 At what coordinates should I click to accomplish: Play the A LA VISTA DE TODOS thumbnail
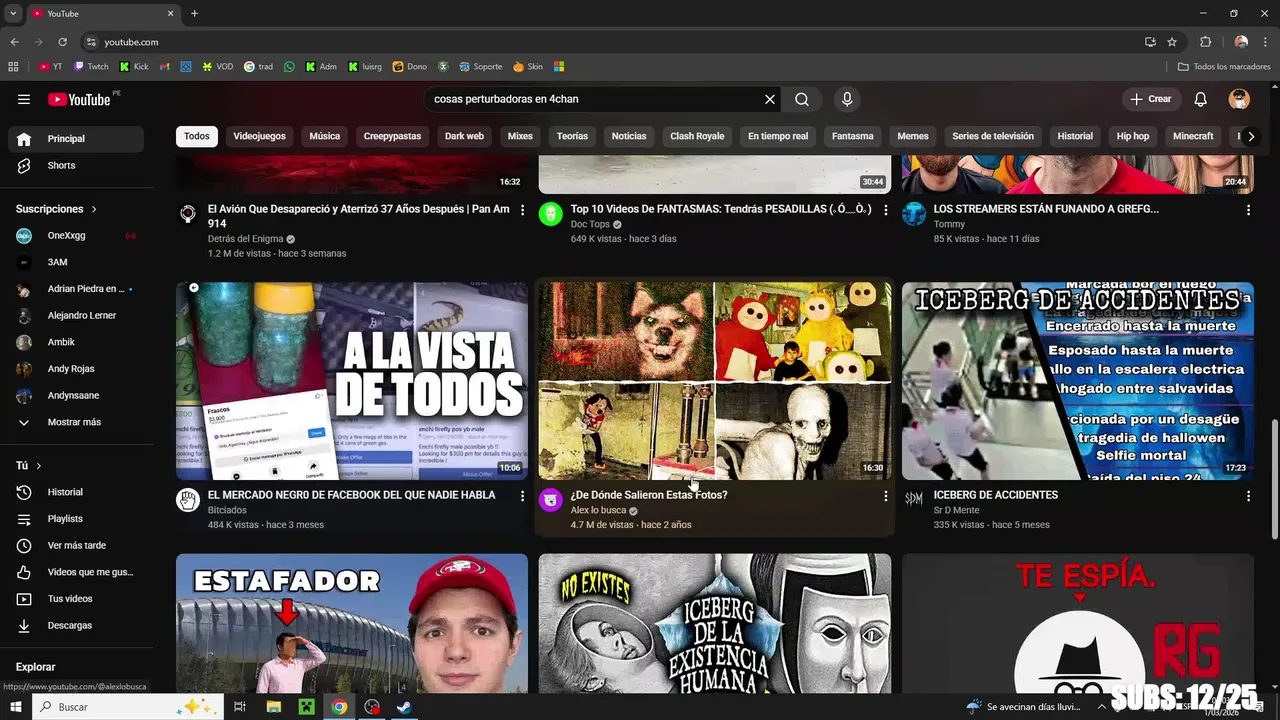[x=352, y=381]
